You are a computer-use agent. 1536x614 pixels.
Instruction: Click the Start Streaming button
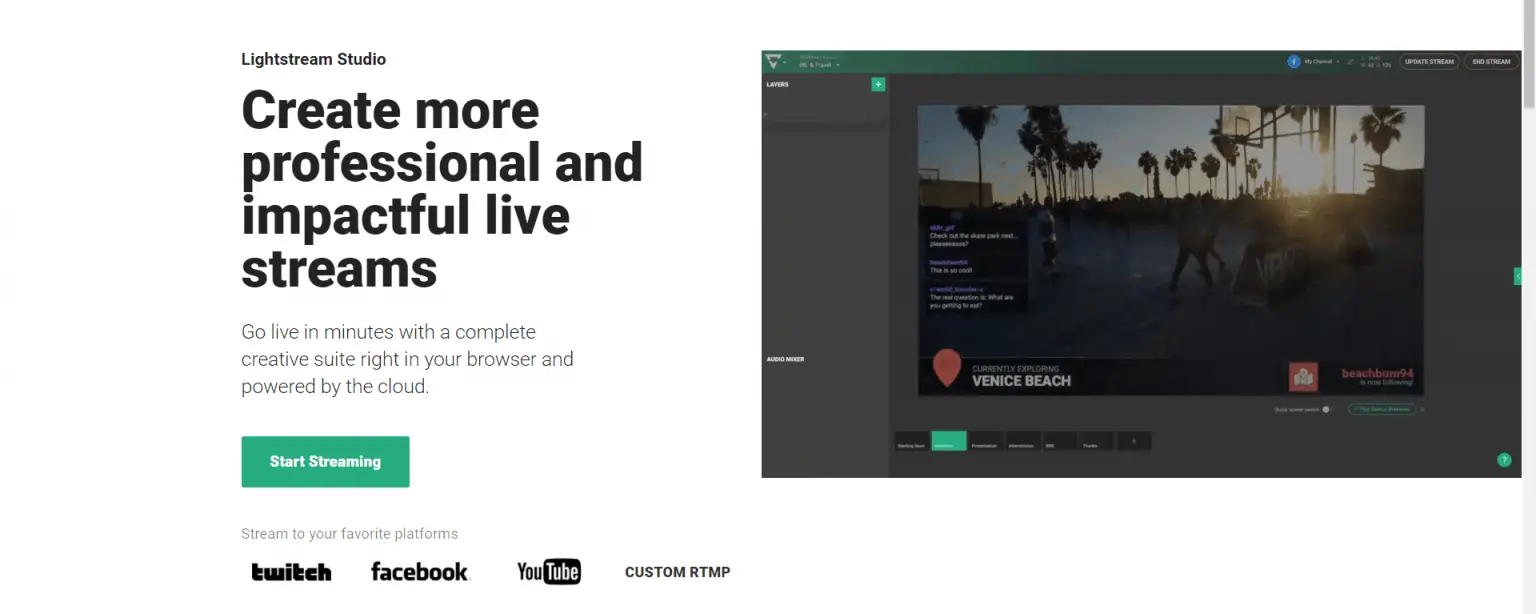[325, 461]
